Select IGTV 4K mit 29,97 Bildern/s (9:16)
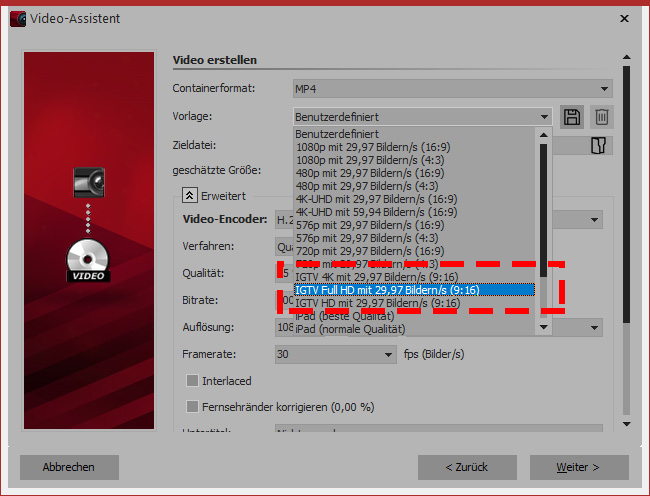The image size is (650, 496). [x=415, y=277]
